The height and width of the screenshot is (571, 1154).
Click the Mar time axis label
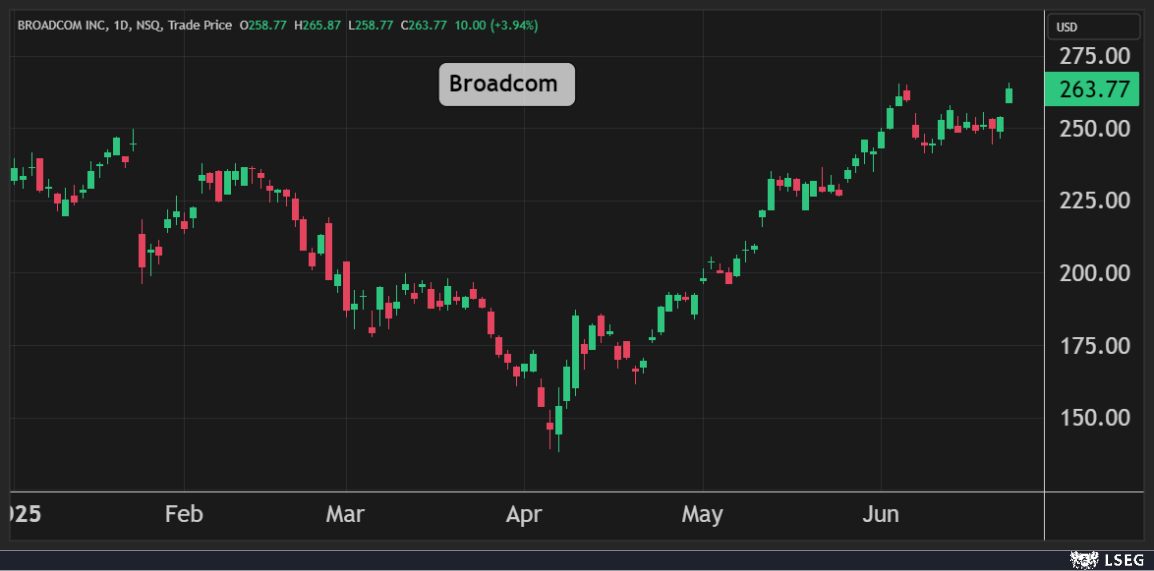(x=344, y=514)
